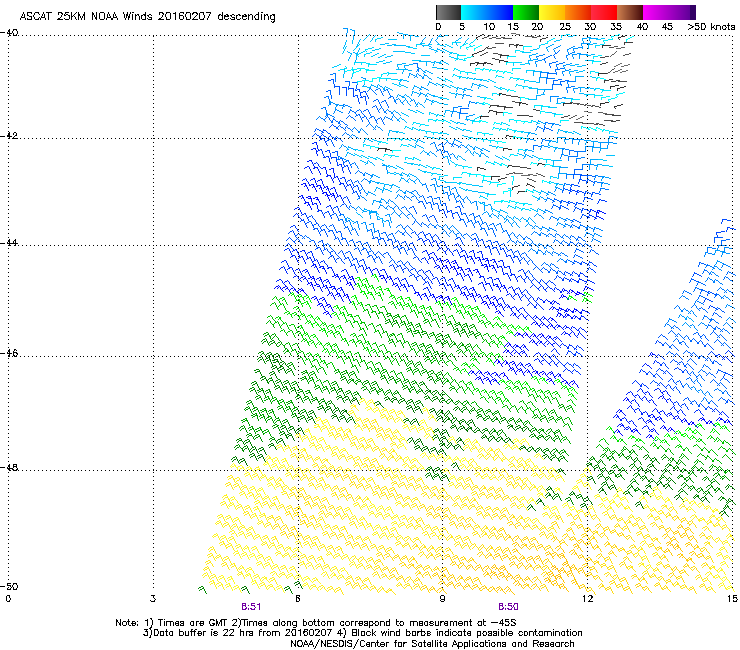Image resolution: width=740 pixels, height=650 pixels.
Task: Click the '30' label under the color legend
Action: coord(590,27)
